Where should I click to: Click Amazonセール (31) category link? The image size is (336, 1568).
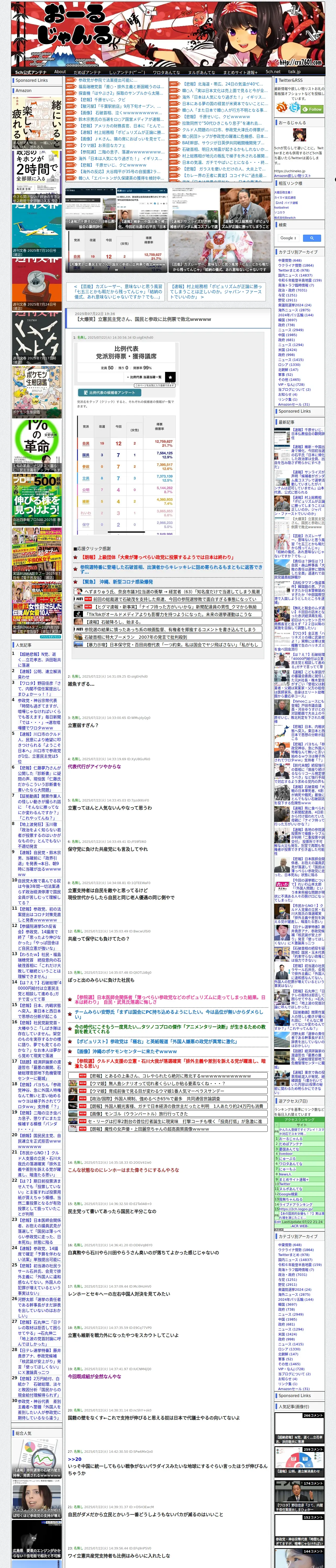293,404
